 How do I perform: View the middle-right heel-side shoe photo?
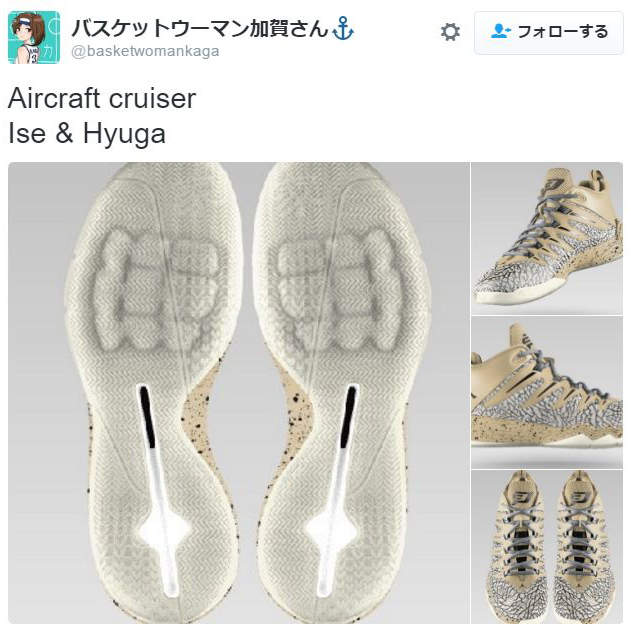pyautogui.click(x=547, y=393)
